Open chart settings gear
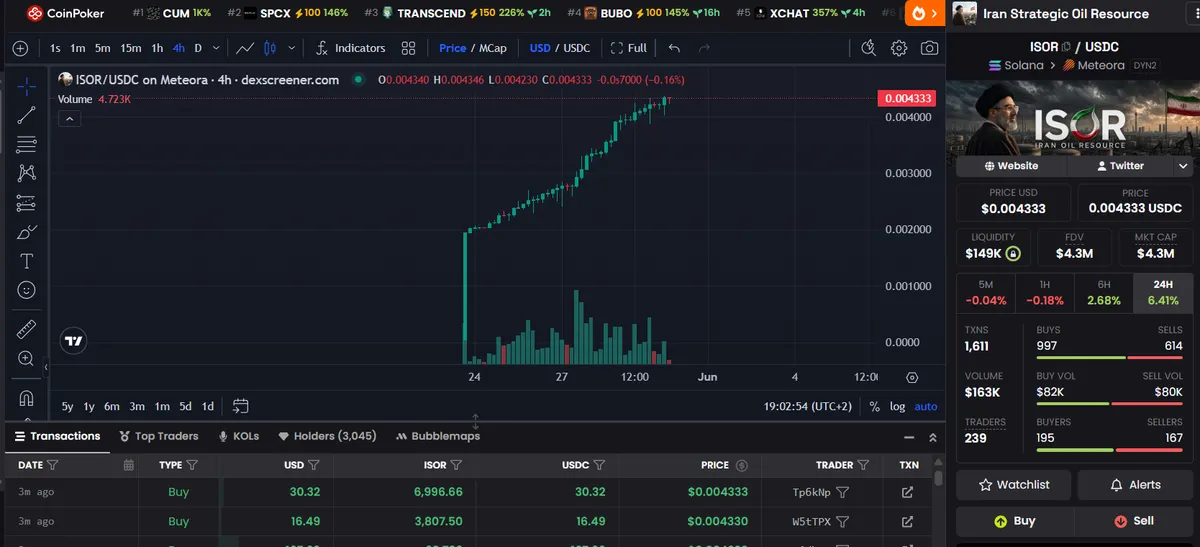Screen dimensions: 1200x547 point(899,48)
